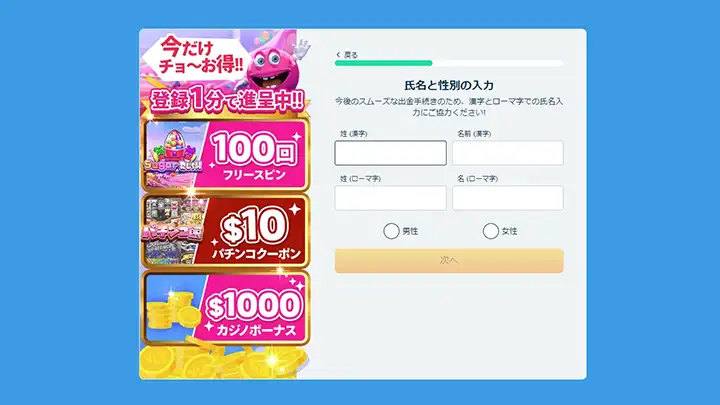This screenshot has height=405, width=720.
Task: Click the パチンコ slot machine image
Action: point(173,232)
